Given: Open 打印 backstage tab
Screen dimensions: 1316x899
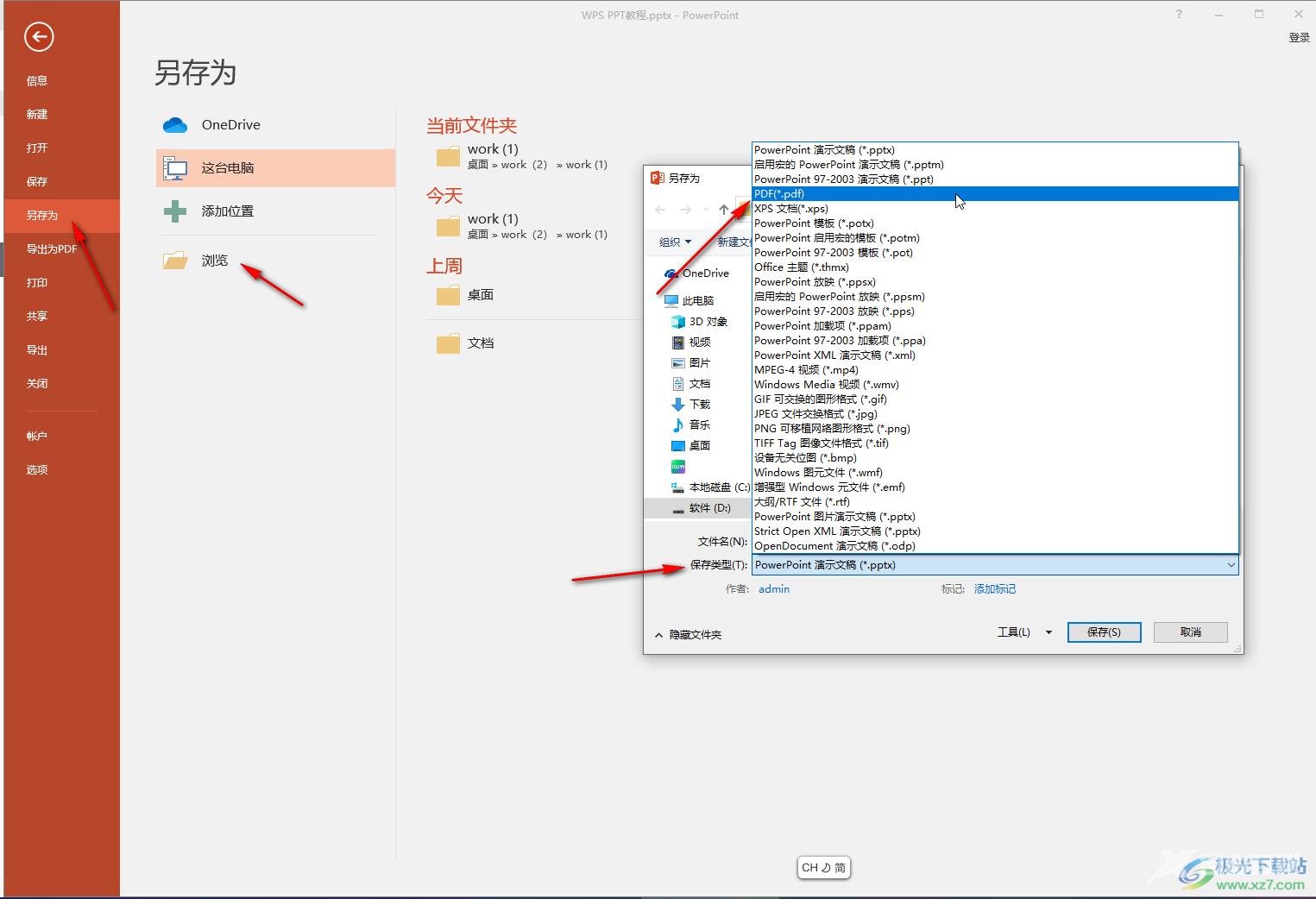Looking at the screenshot, I should (x=61, y=283).
